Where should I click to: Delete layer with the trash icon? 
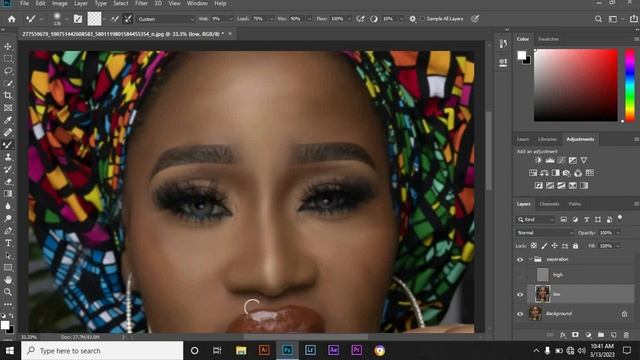click(626, 335)
